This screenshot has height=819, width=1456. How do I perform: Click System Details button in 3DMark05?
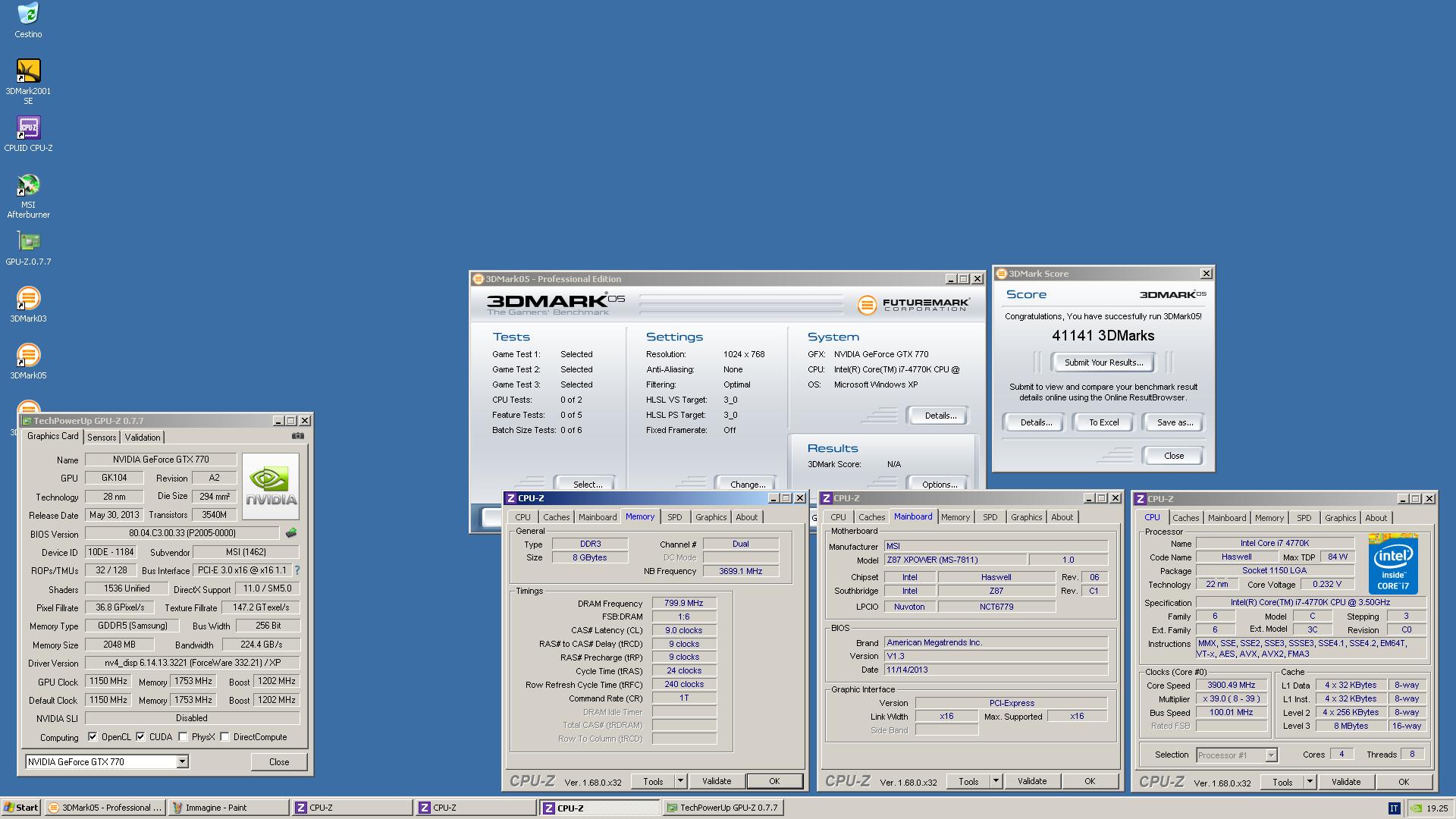coord(939,416)
